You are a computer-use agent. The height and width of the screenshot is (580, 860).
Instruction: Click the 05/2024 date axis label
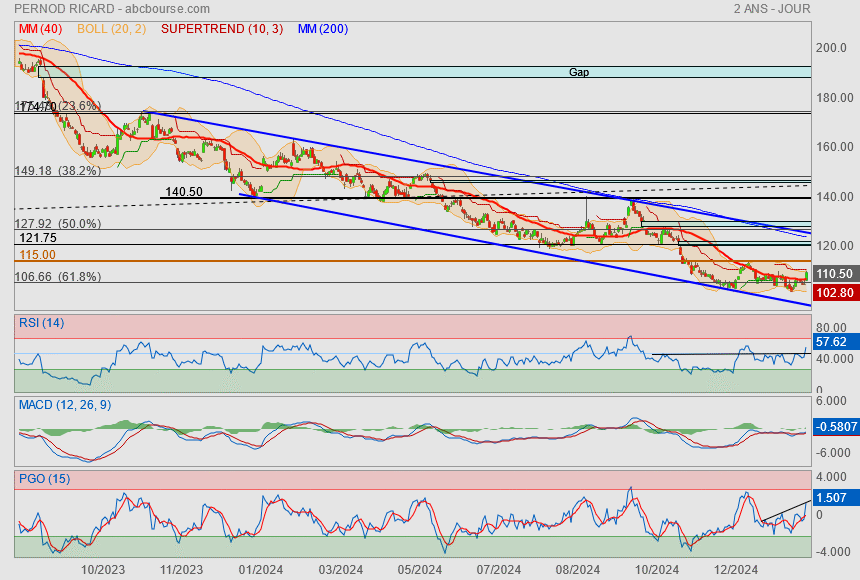pos(420,570)
